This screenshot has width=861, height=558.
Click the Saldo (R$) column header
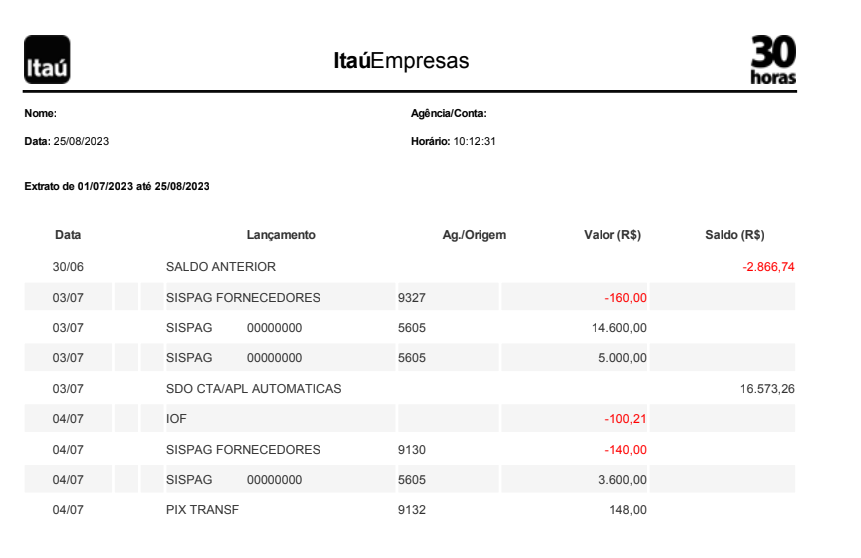point(735,235)
